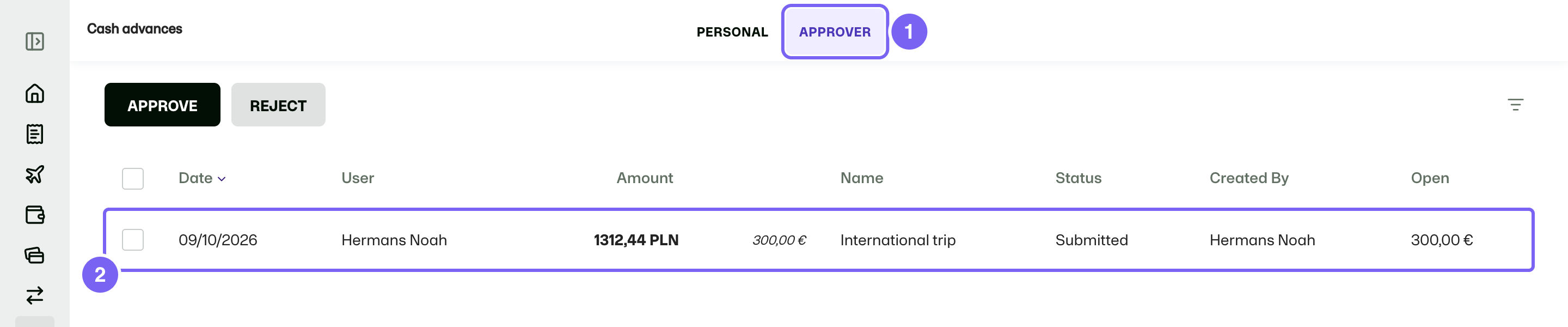Open the travel airplane icon
Viewport: 1568px width, 327px height.
coord(35,174)
